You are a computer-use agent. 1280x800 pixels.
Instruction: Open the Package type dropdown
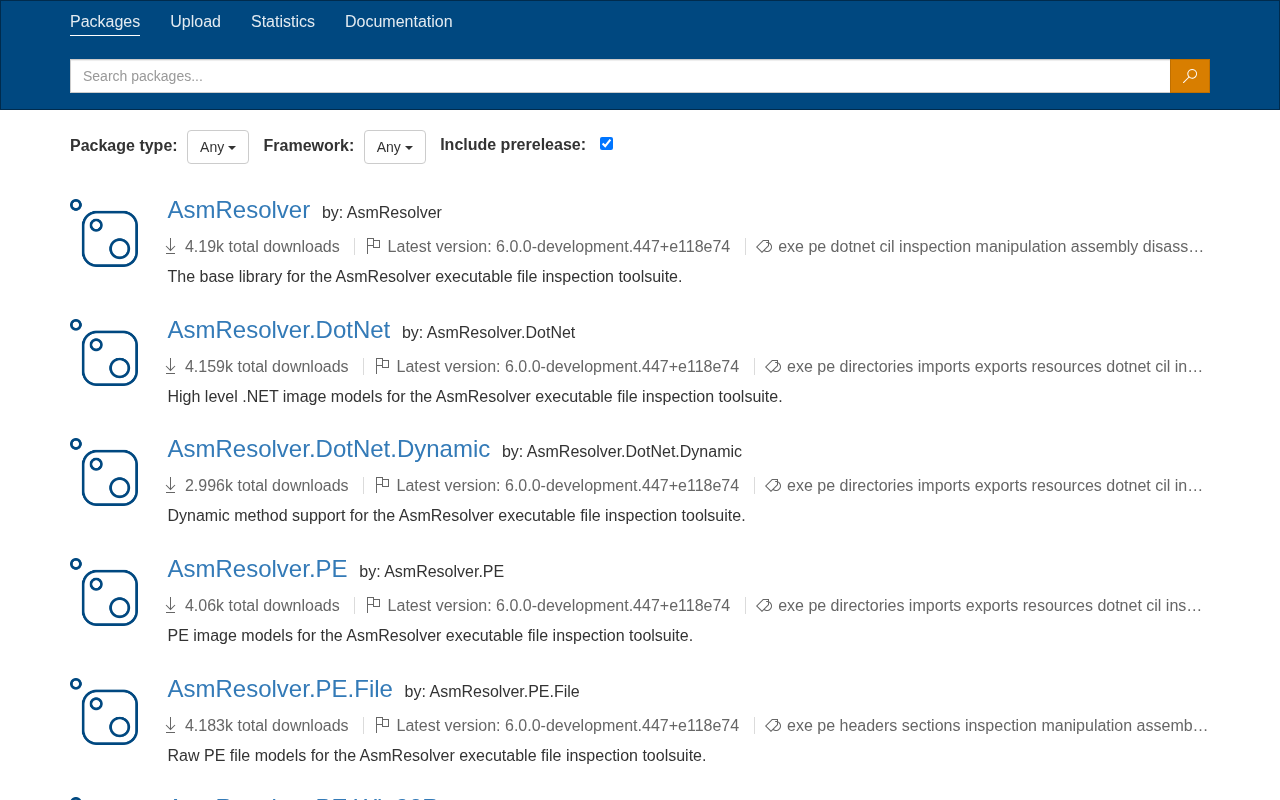point(218,147)
